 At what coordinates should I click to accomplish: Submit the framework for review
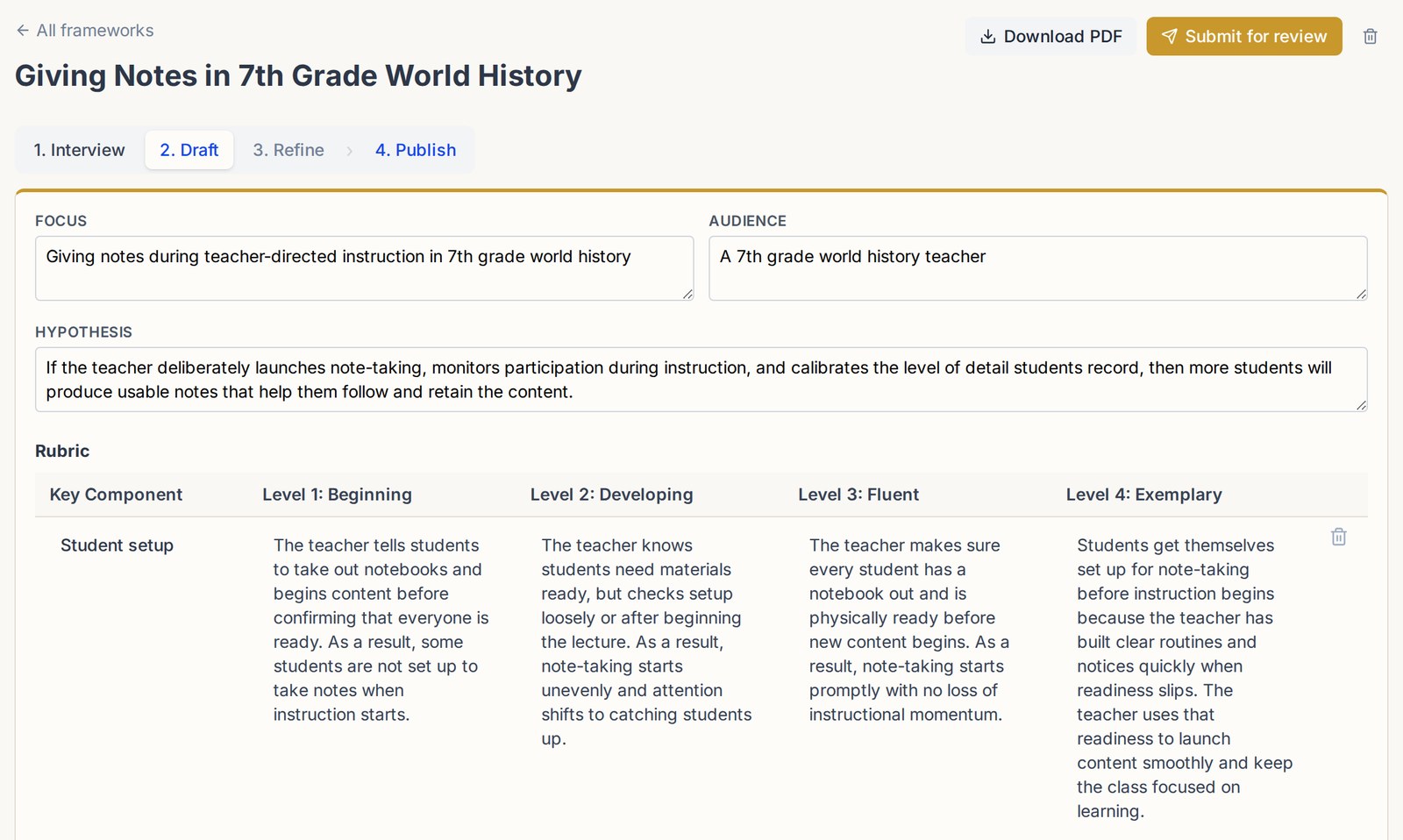(x=1243, y=37)
